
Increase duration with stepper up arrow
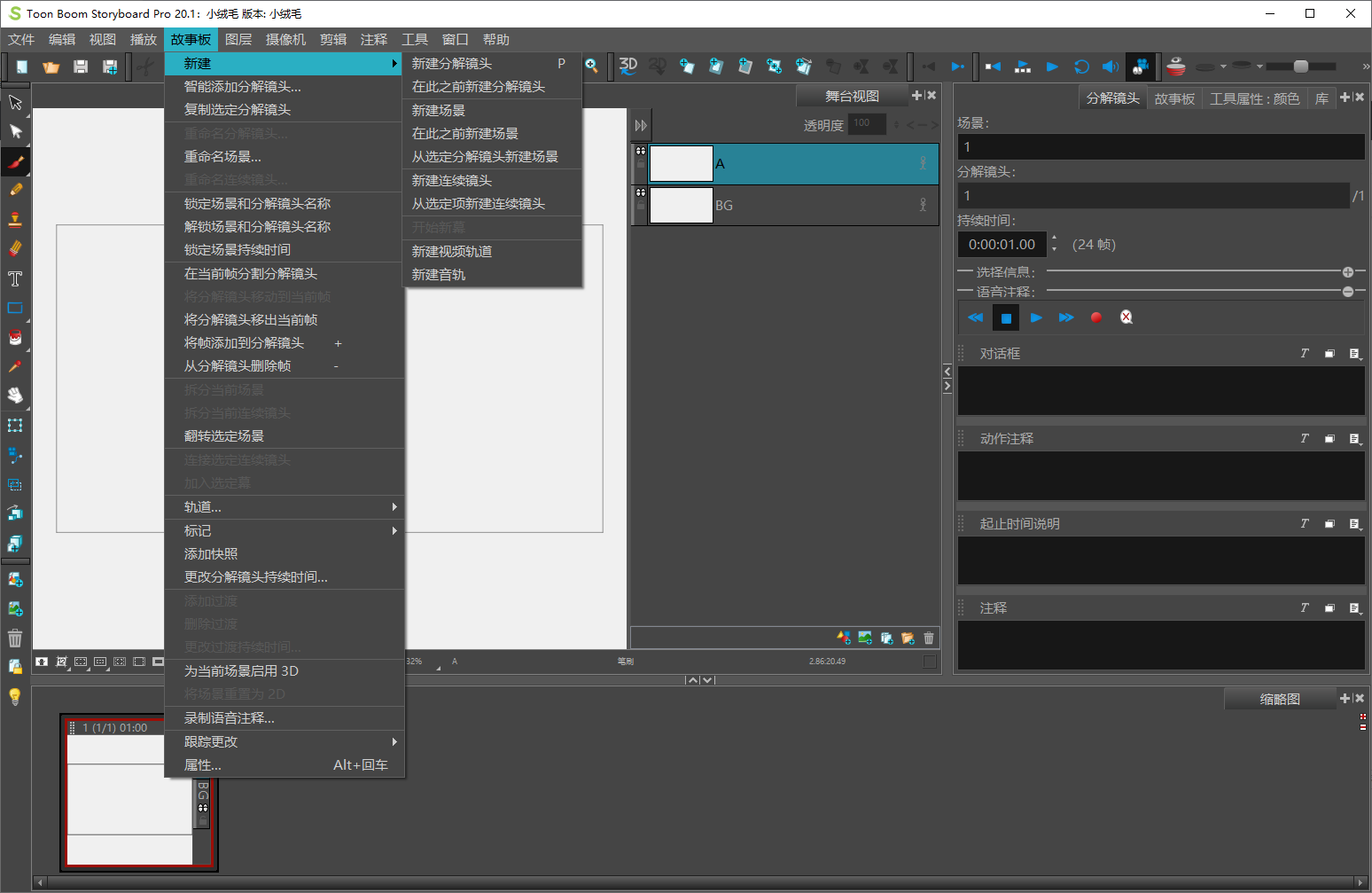pyautogui.click(x=1054, y=238)
